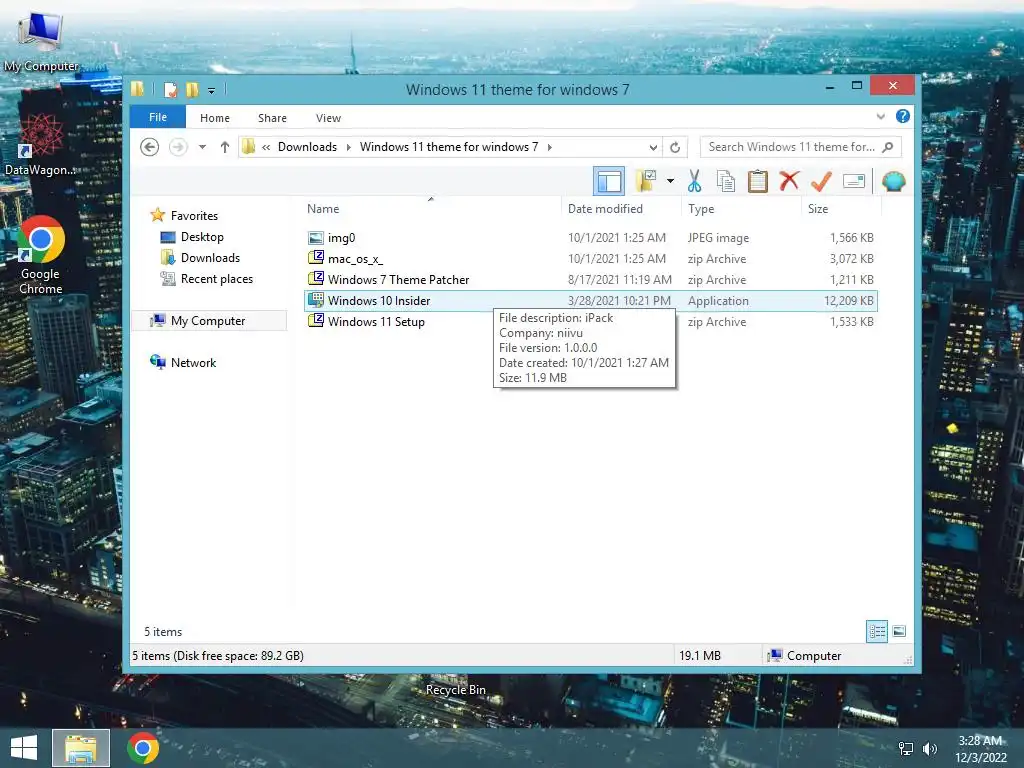
Task: Select Windows 7 Theme Patcher file
Action: click(590, 280)
